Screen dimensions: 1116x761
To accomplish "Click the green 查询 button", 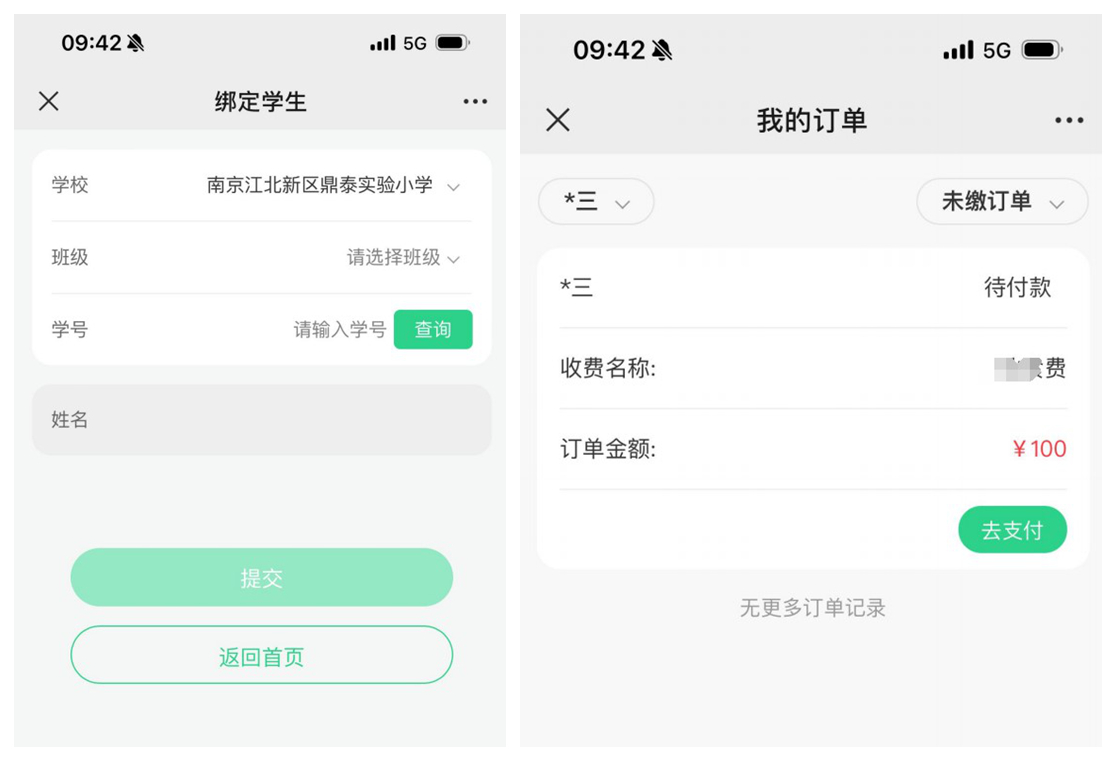I will coord(433,330).
